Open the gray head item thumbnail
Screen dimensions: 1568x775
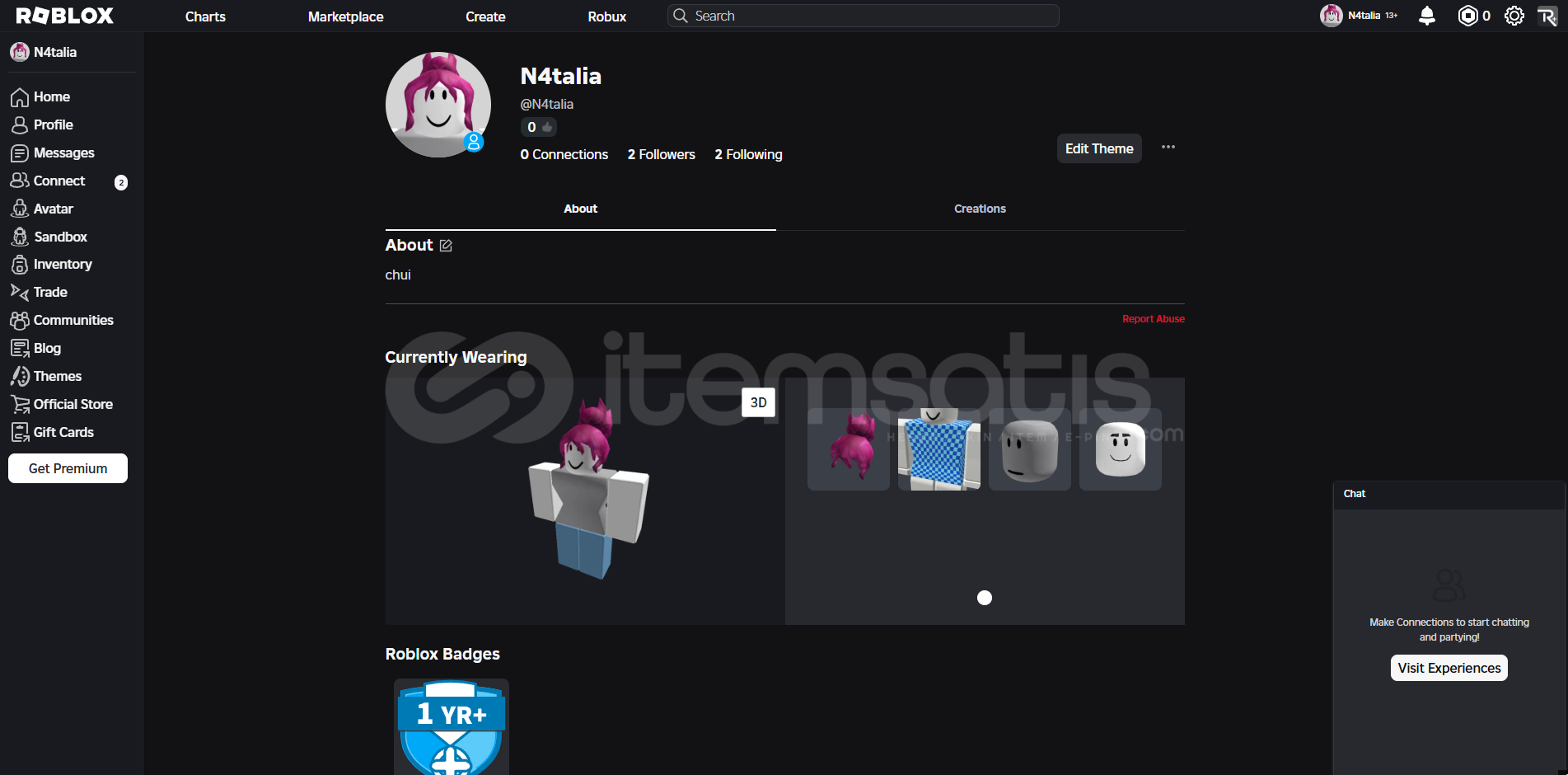click(x=1030, y=449)
